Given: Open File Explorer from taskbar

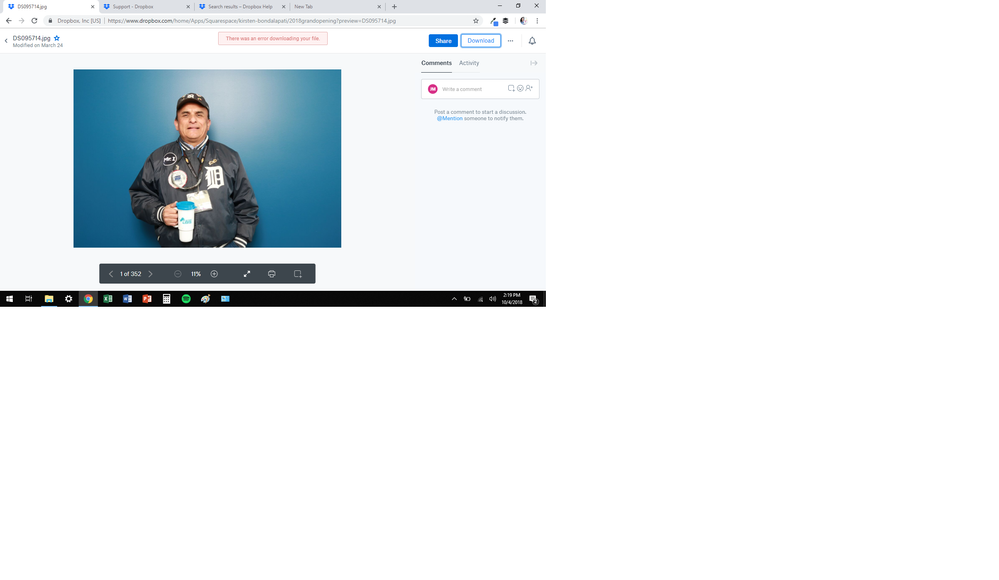Looking at the screenshot, I should [48, 299].
